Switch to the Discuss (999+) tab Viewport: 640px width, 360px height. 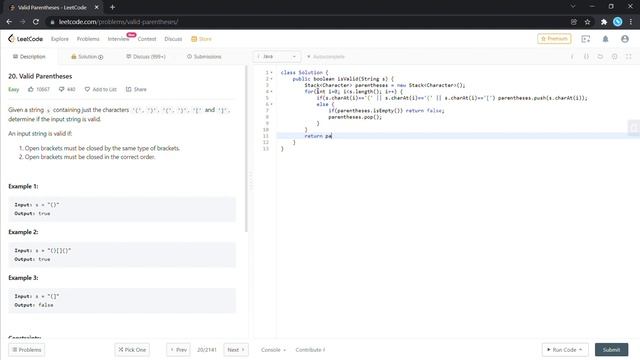[x=146, y=57]
